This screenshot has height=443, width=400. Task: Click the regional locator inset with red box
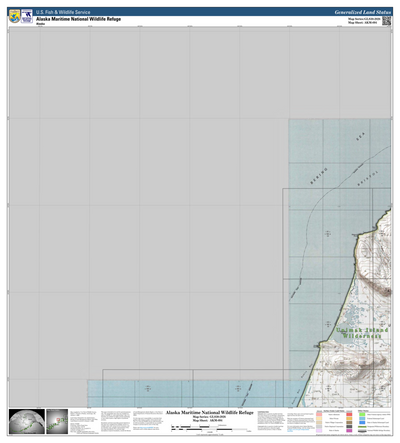tap(57, 421)
